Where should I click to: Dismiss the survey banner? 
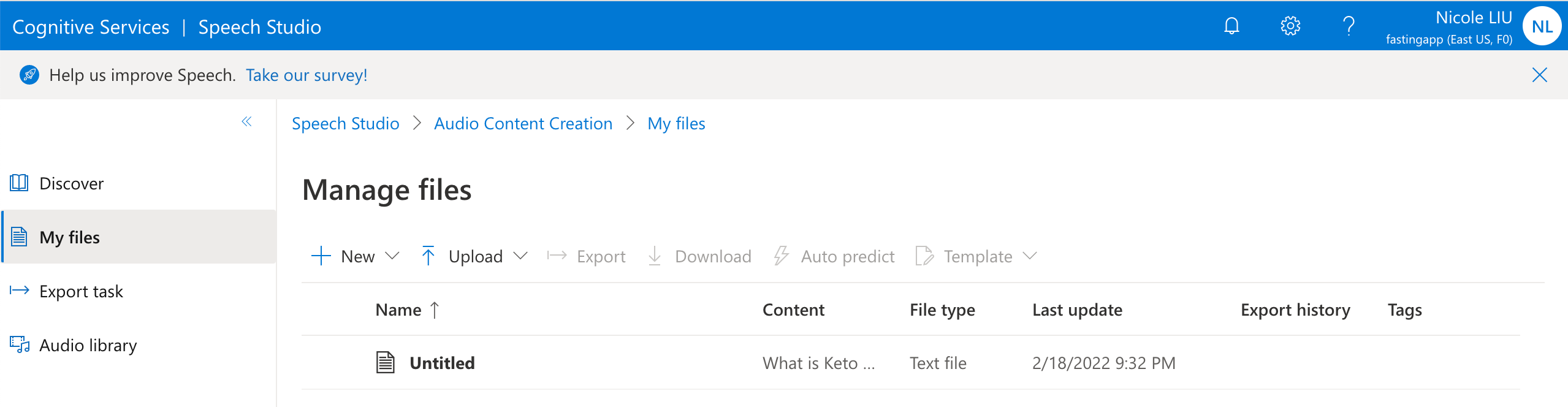[1539, 75]
